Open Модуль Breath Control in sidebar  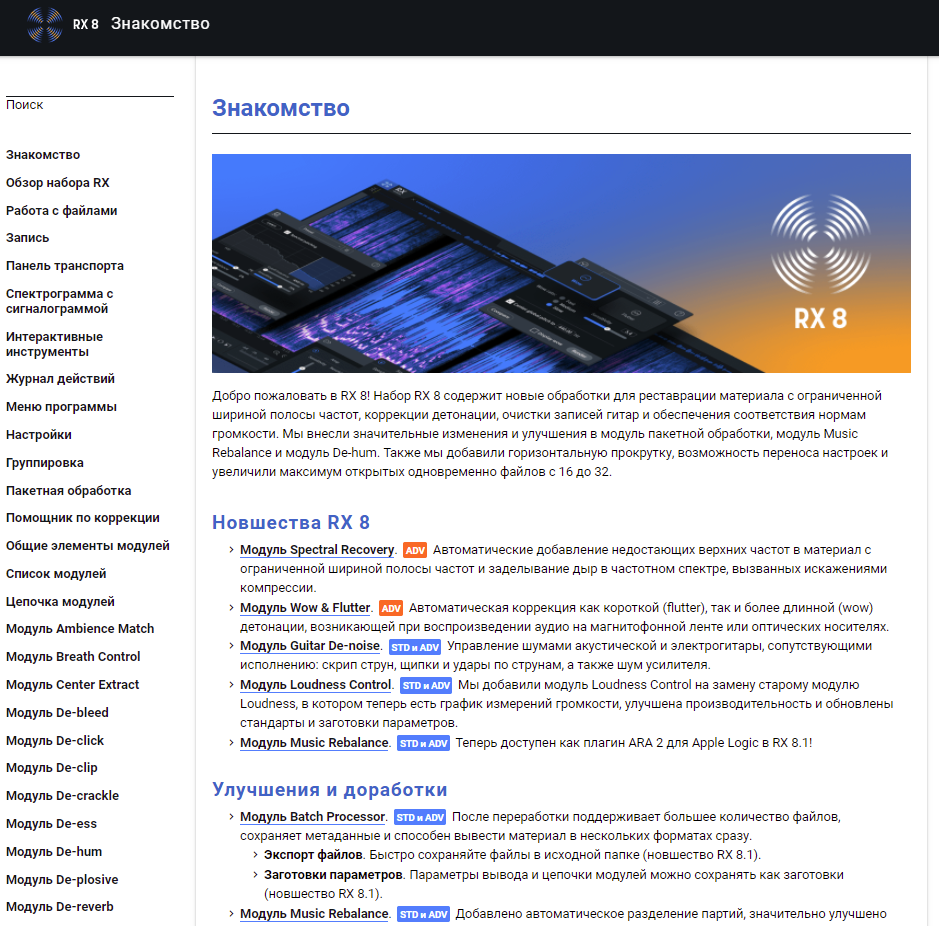[x=73, y=656]
